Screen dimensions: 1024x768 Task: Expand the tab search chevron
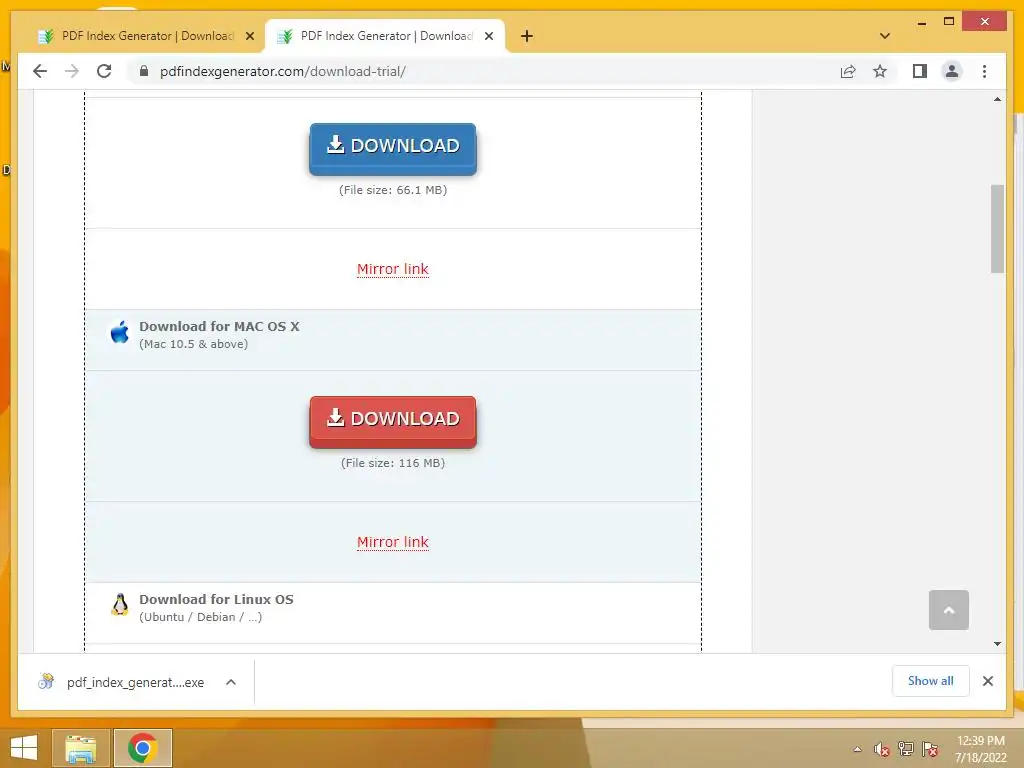coord(885,36)
